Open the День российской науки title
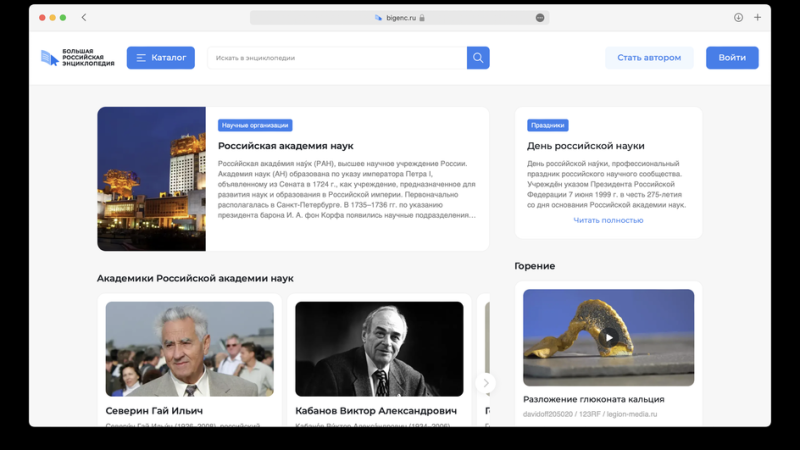The height and width of the screenshot is (450, 800). tap(586, 146)
